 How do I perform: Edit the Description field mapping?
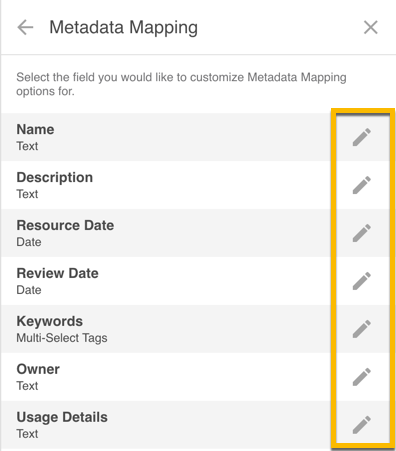pos(362,185)
